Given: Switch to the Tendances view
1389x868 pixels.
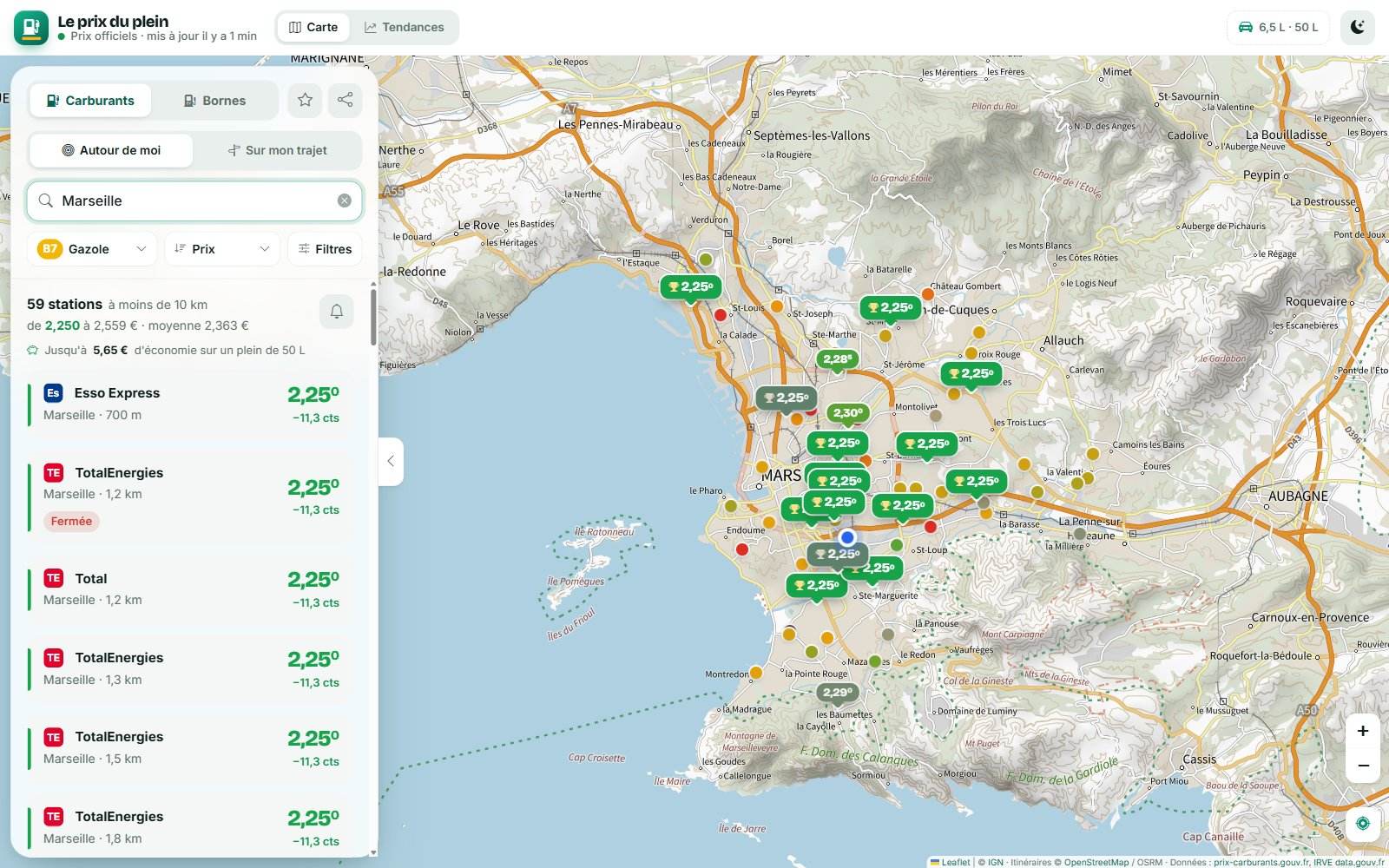Looking at the screenshot, I should pos(404,27).
